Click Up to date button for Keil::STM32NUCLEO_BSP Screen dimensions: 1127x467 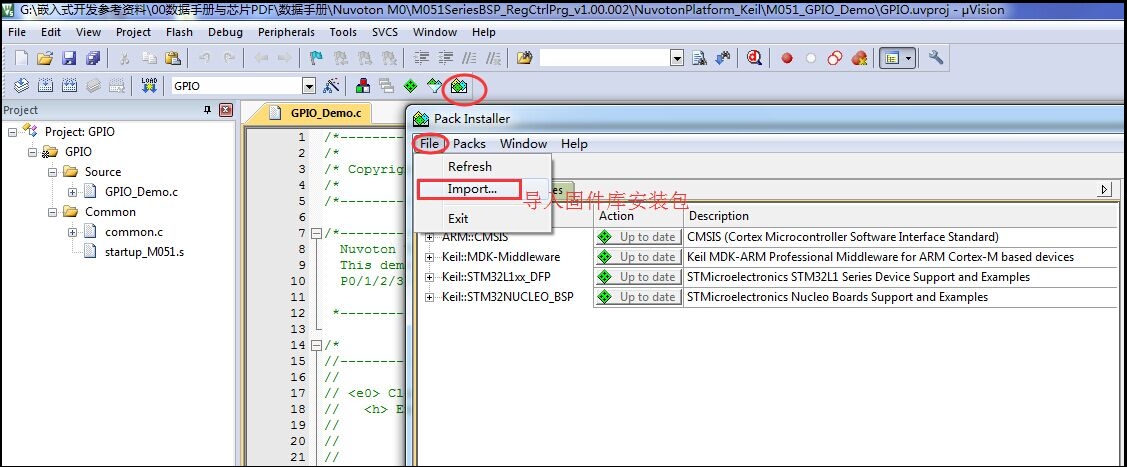click(x=638, y=297)
